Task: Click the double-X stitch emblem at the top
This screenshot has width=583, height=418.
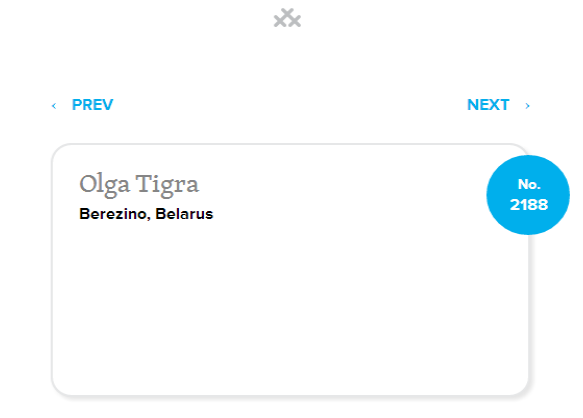Action: pos(287,18)
